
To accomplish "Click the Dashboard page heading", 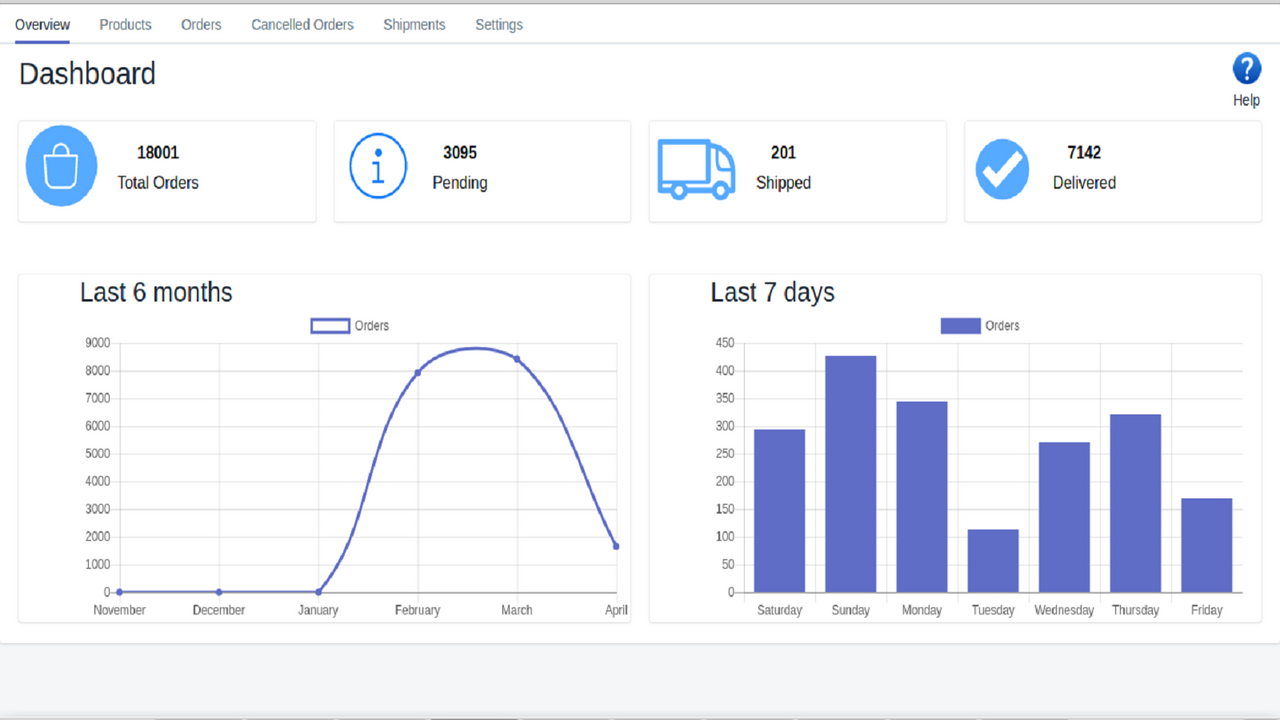I will click(x=87, y=73).
